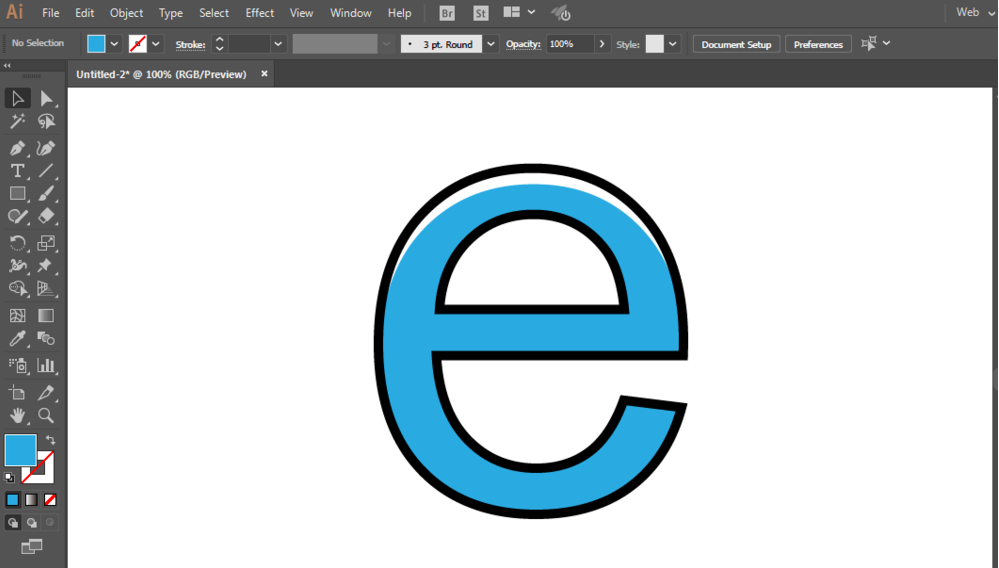The image size is (999, 568).
Task: Select the Type tool
Action: click(17, 171)
